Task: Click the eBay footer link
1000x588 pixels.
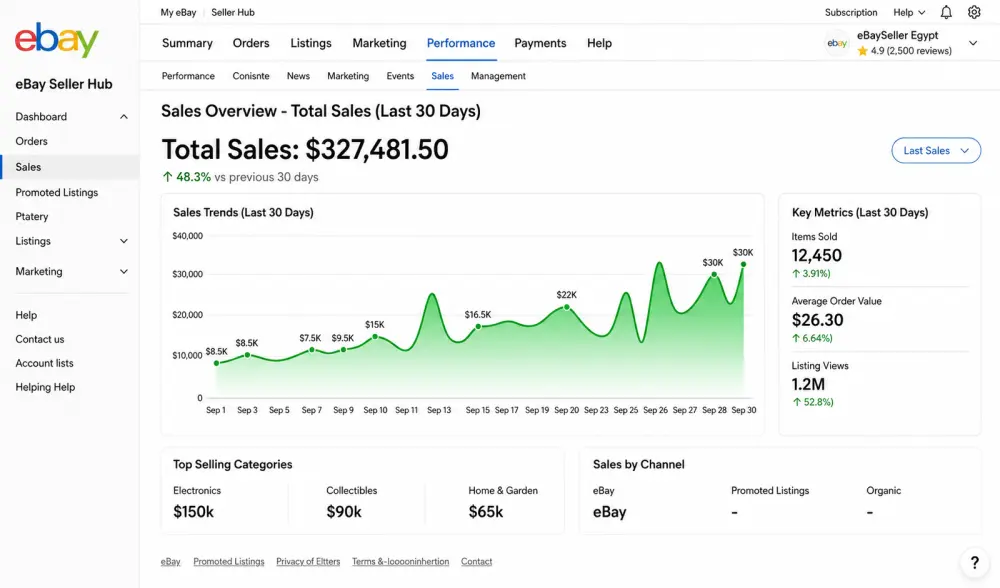Action: click(x=170, y=562)
